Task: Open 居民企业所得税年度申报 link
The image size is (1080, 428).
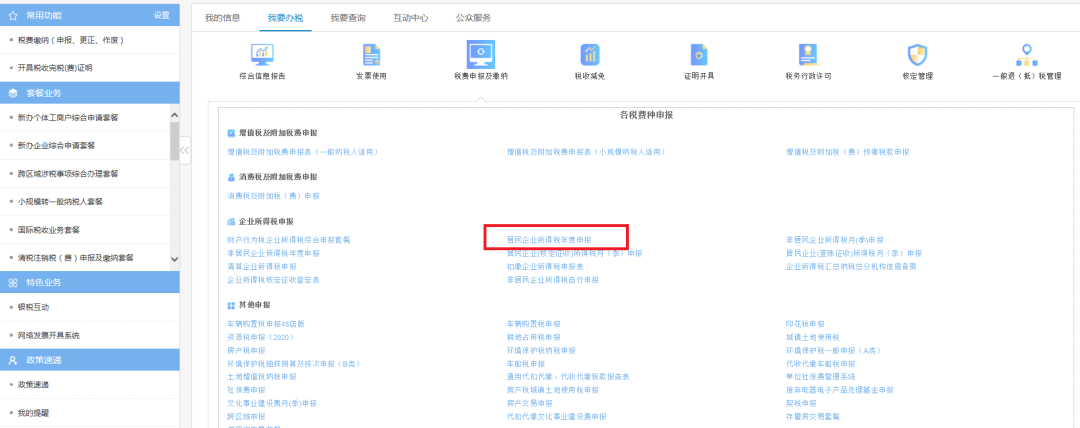Action: point(549,240)
